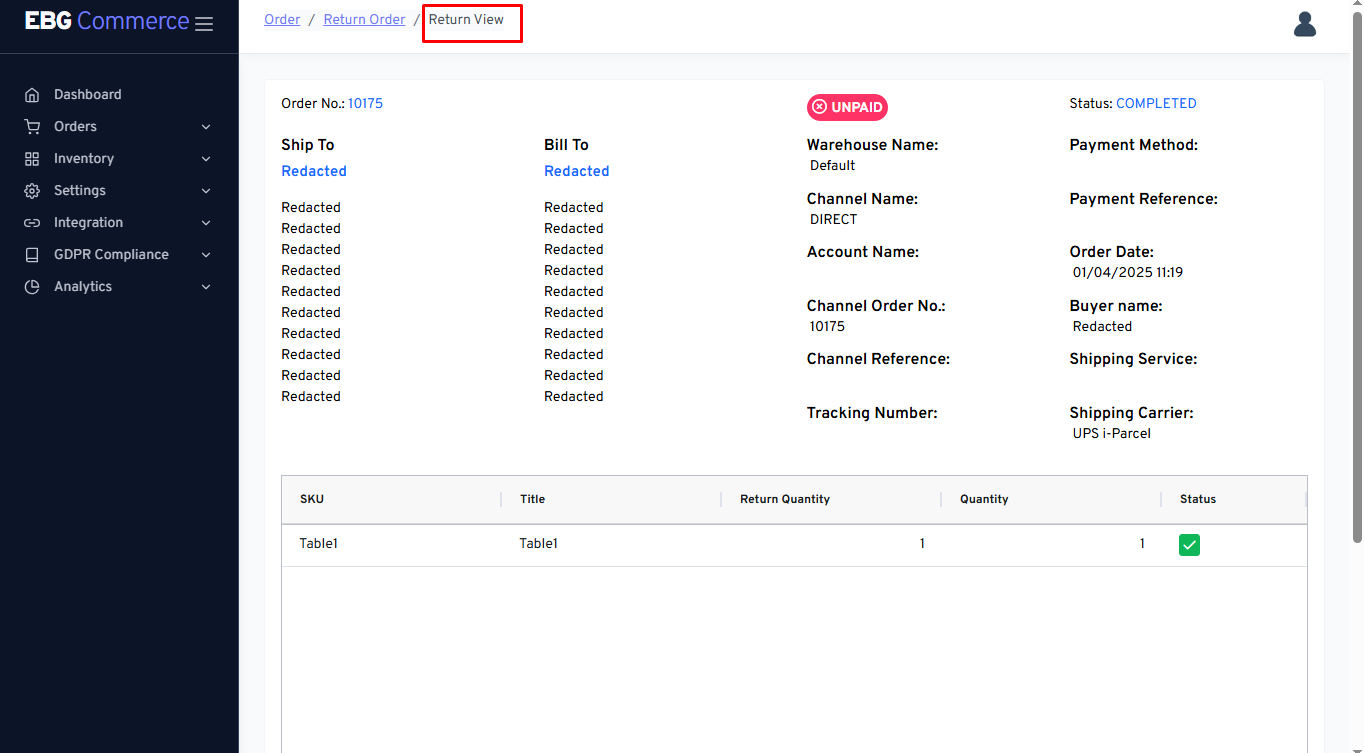This screenshot has height=753, width=1364.
Task: Click the Orders cart icon
Action: tap(32, 127)
